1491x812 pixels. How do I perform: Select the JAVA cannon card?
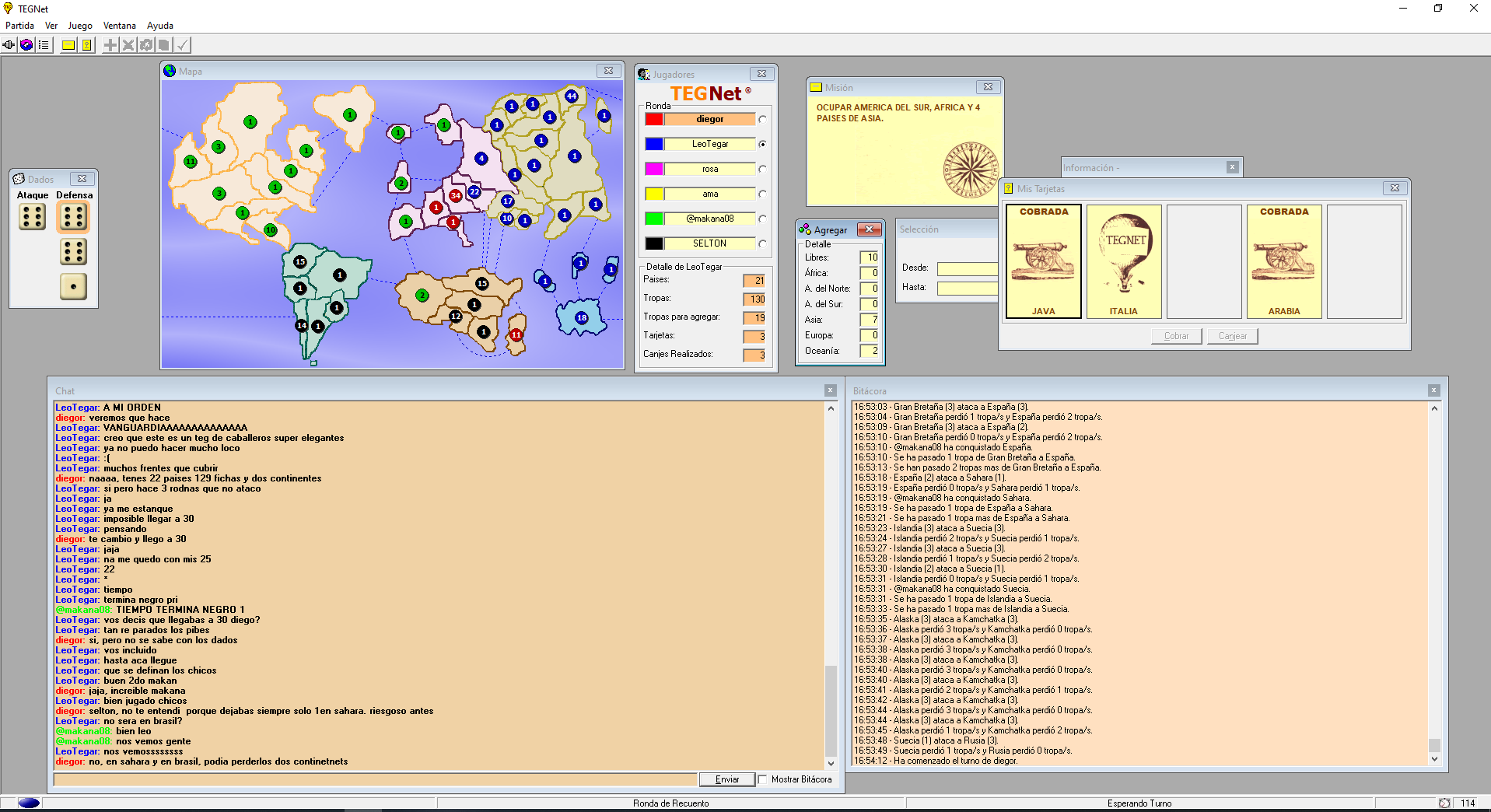coord(1043,261)
